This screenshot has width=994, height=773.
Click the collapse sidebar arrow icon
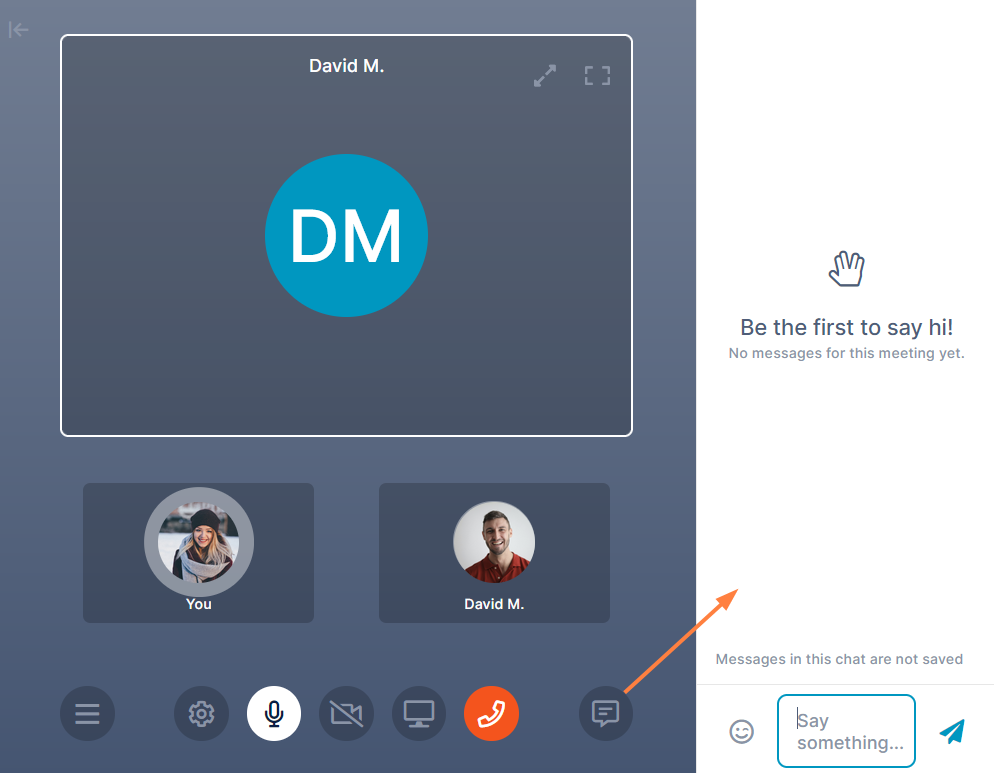[18, 29]
